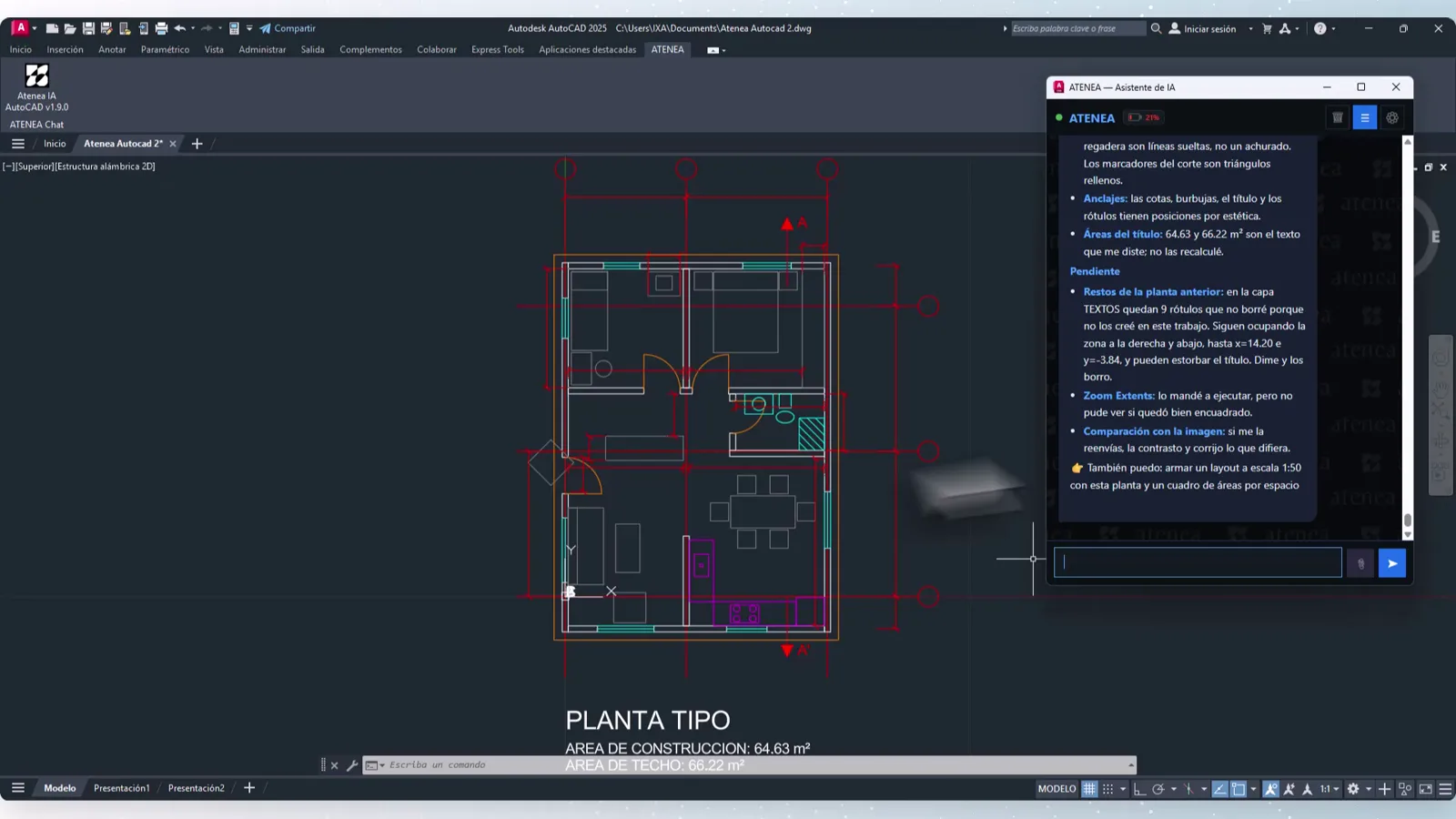Viewport: 1456px width, 819px height.
Task: Open ATENEA assistant settings gear
Action: tap(1392, 117)
